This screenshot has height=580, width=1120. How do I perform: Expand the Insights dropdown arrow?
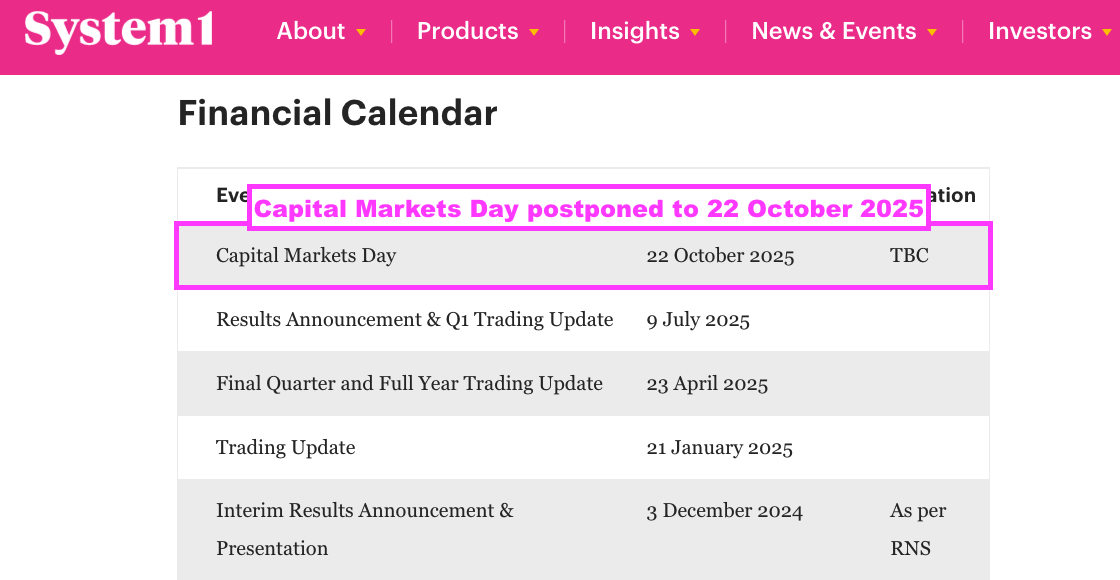(x=695, y=32)
